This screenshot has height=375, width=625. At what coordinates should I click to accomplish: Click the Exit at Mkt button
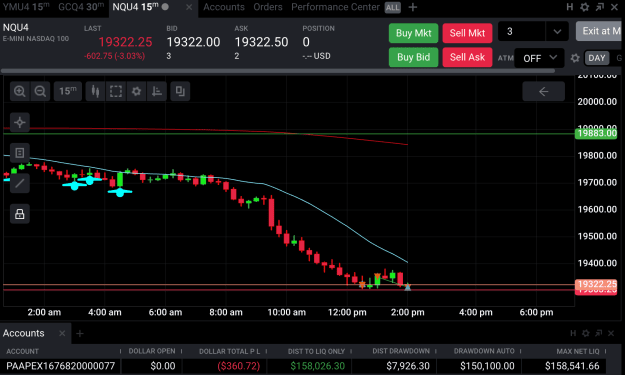click(x=600, y=31)
